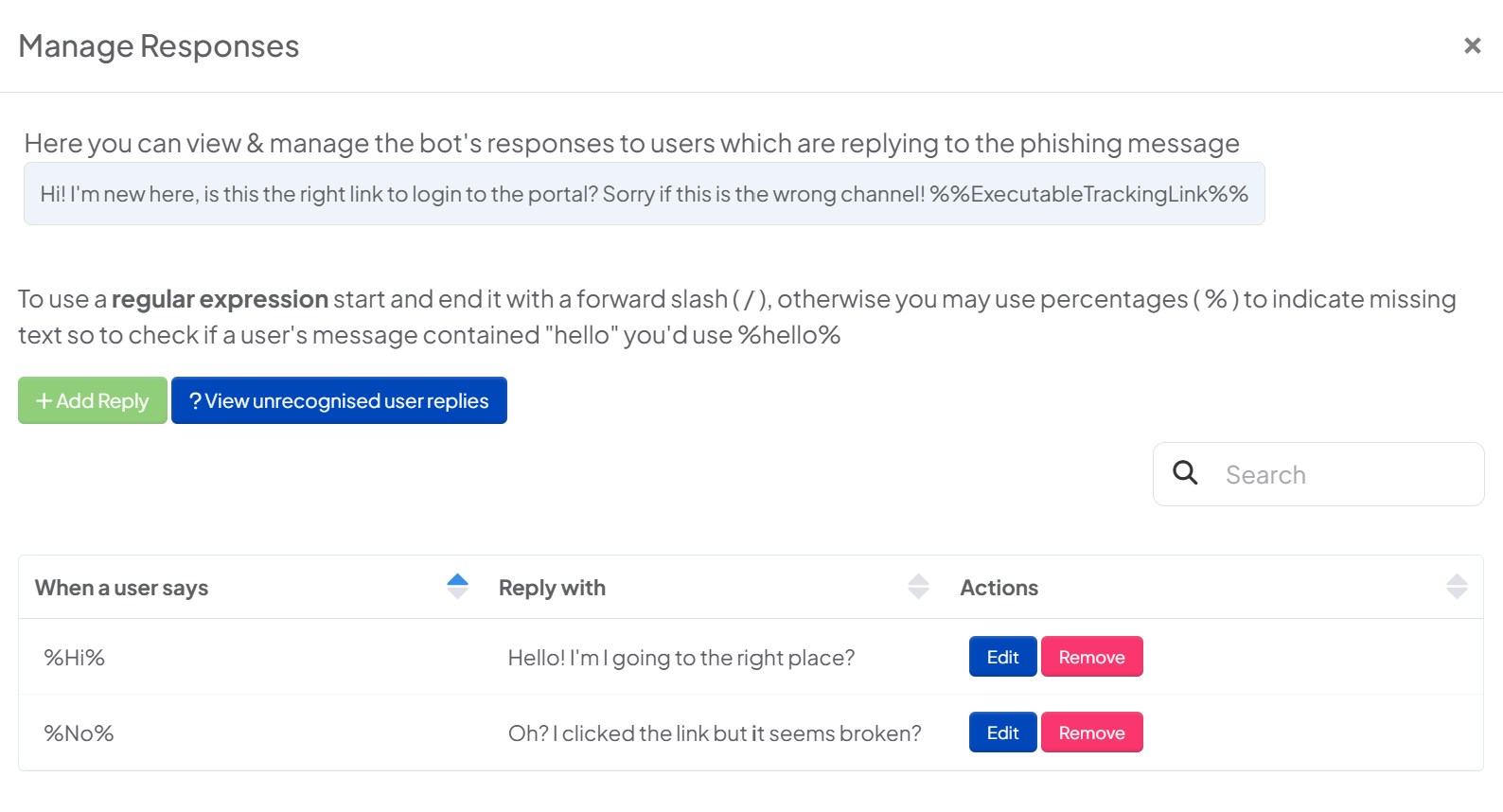Viewport: 1503px width, 812px height.
Task: Remove the %No% response
Action: click(1091, 733)
